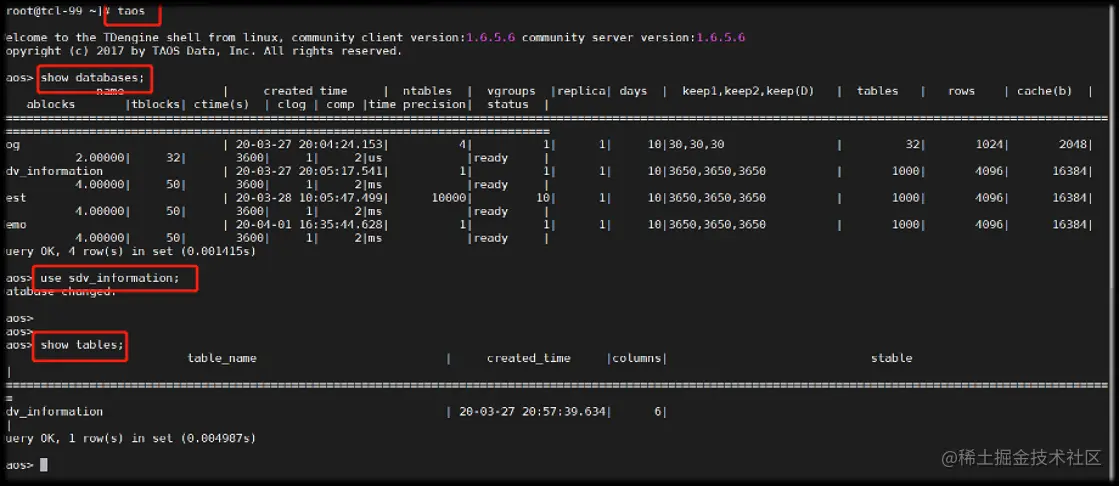Click the 'cache(b)' column header
This screenshot has width=1120, height=486.
coord(1044,91)
